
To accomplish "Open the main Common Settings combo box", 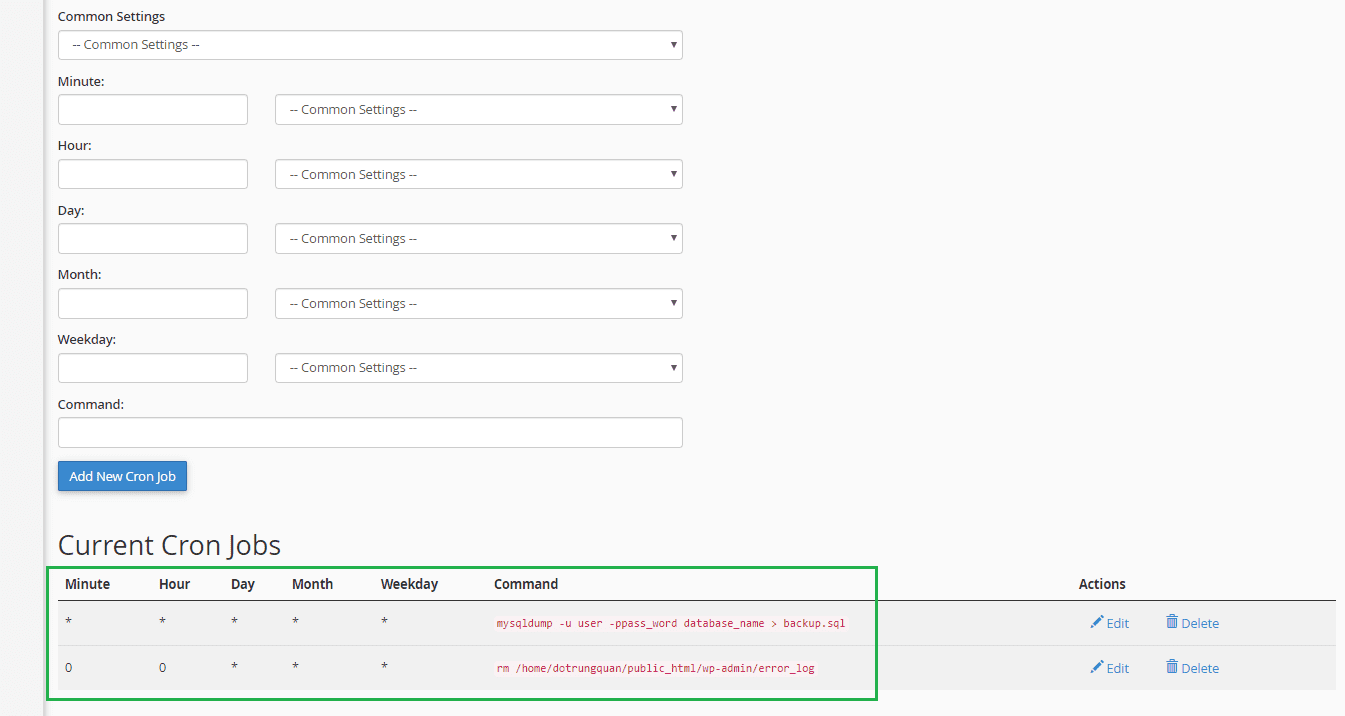I will [x=370, y=45].
